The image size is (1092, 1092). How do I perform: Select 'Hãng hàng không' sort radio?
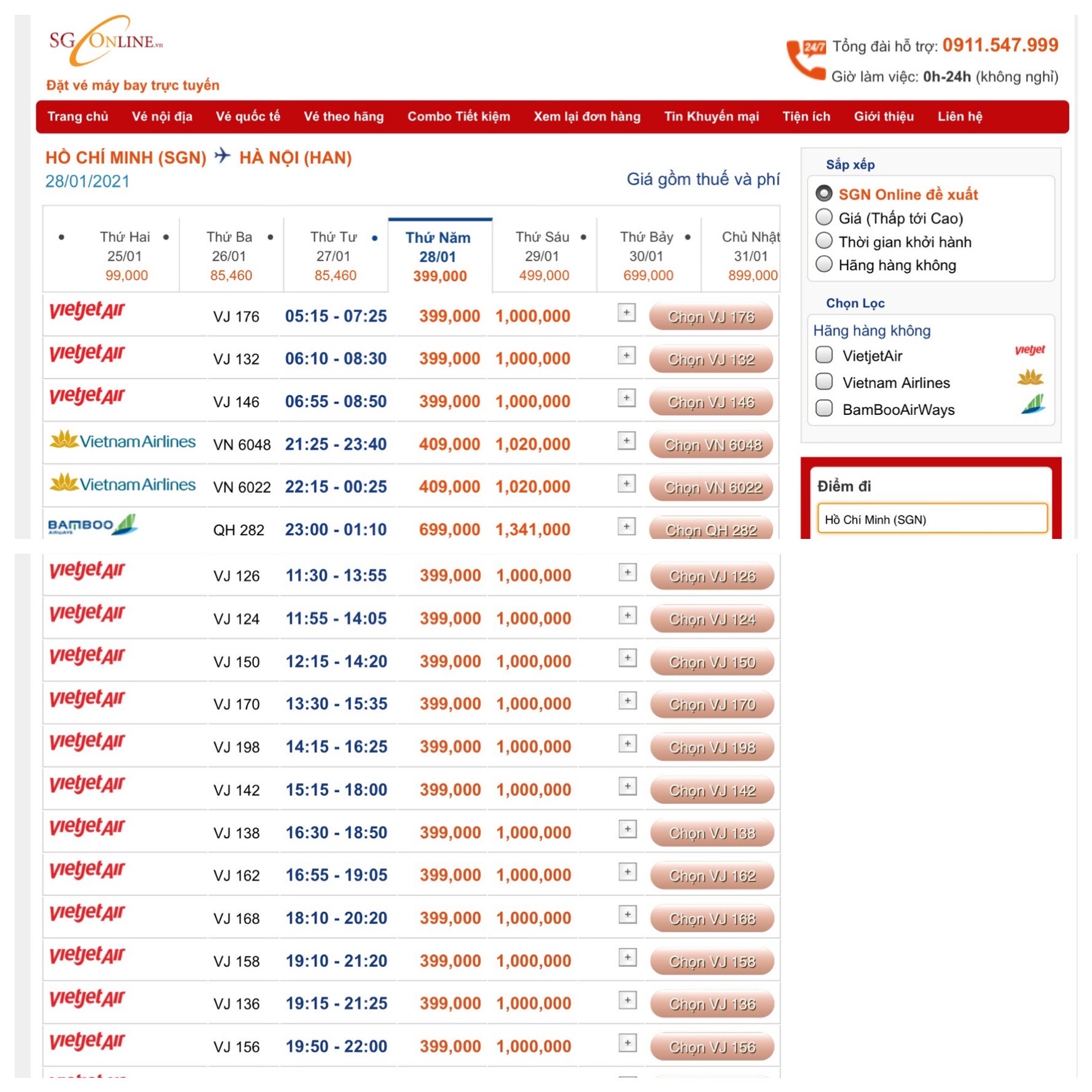(823, 264)
